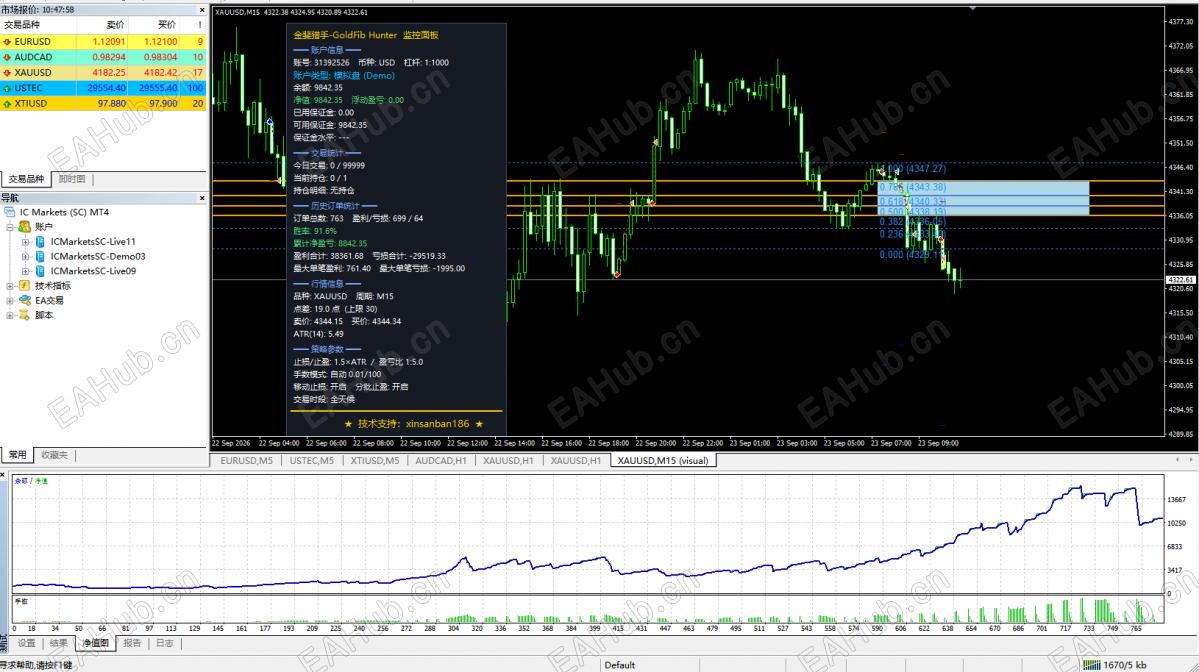The width and height of the screenshot is (1199, 672).
Task: Switch to the AUDCAD,H1 chart tab
Action: [440, 461]
